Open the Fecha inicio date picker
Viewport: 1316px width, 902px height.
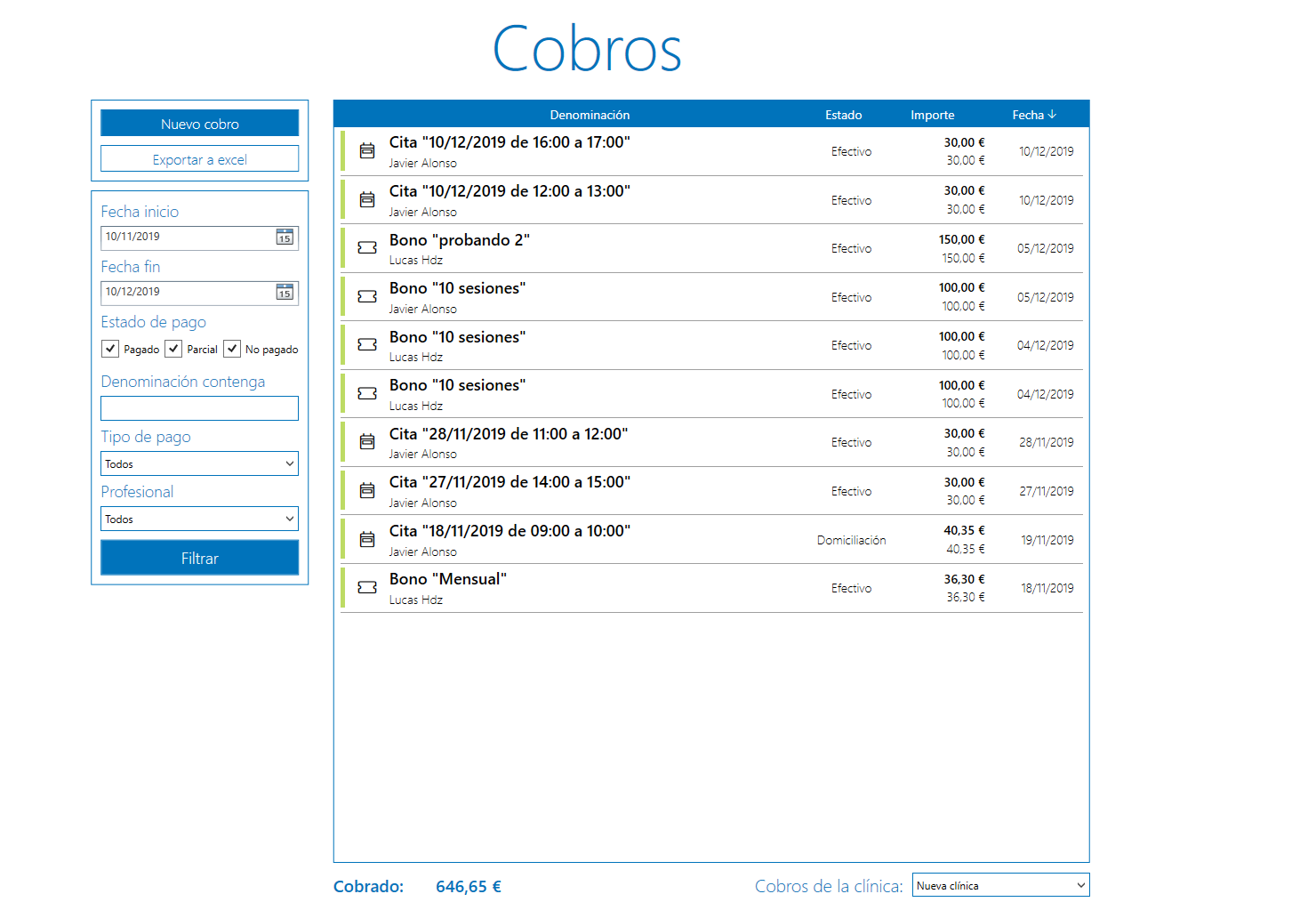tap(285, 238)
